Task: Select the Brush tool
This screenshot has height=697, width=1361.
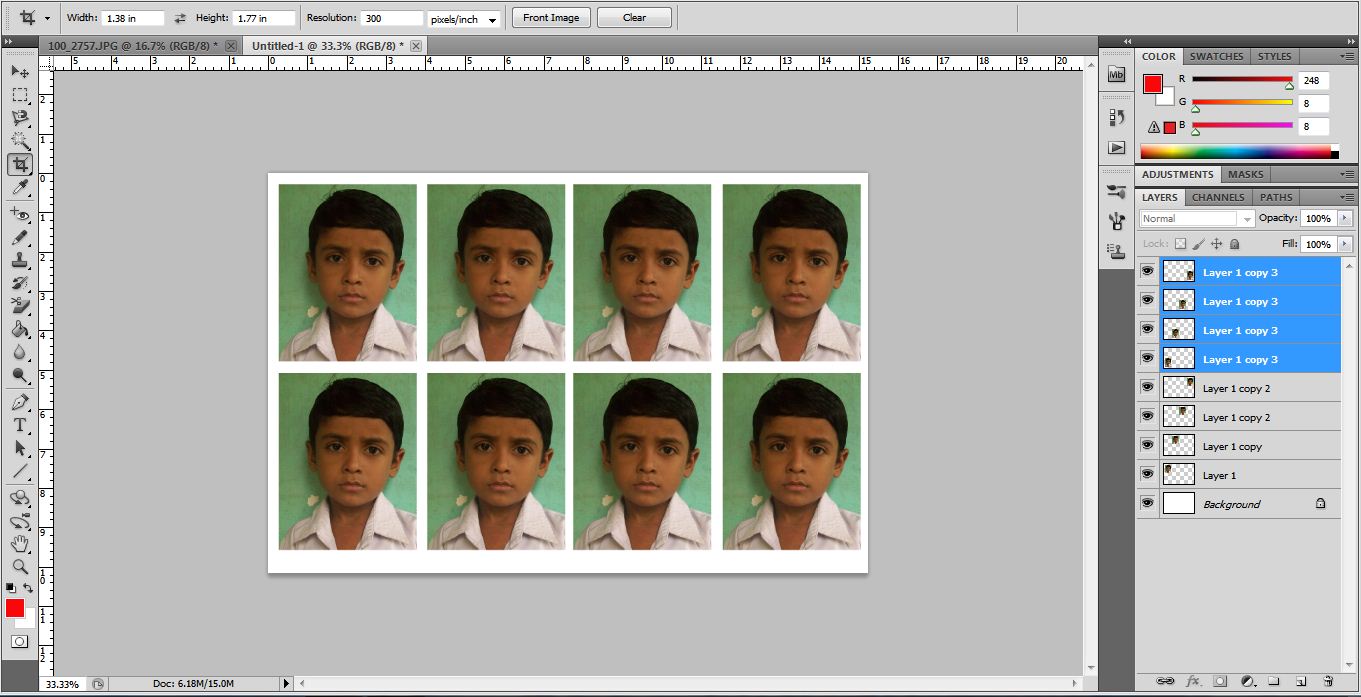Action: tap(19, 237)
